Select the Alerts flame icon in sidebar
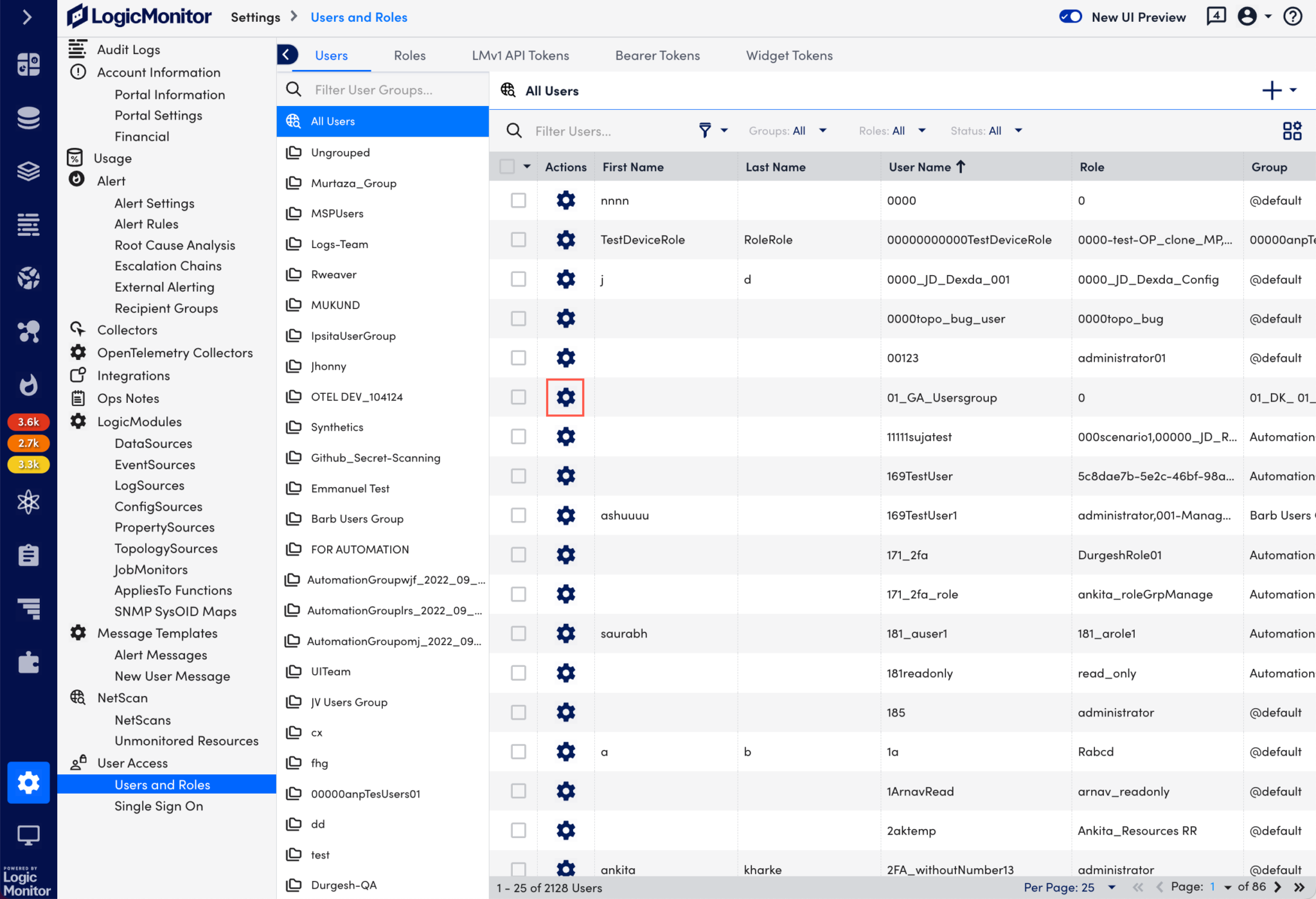Viewport: 1316px width, 899px height. [28, 386]
